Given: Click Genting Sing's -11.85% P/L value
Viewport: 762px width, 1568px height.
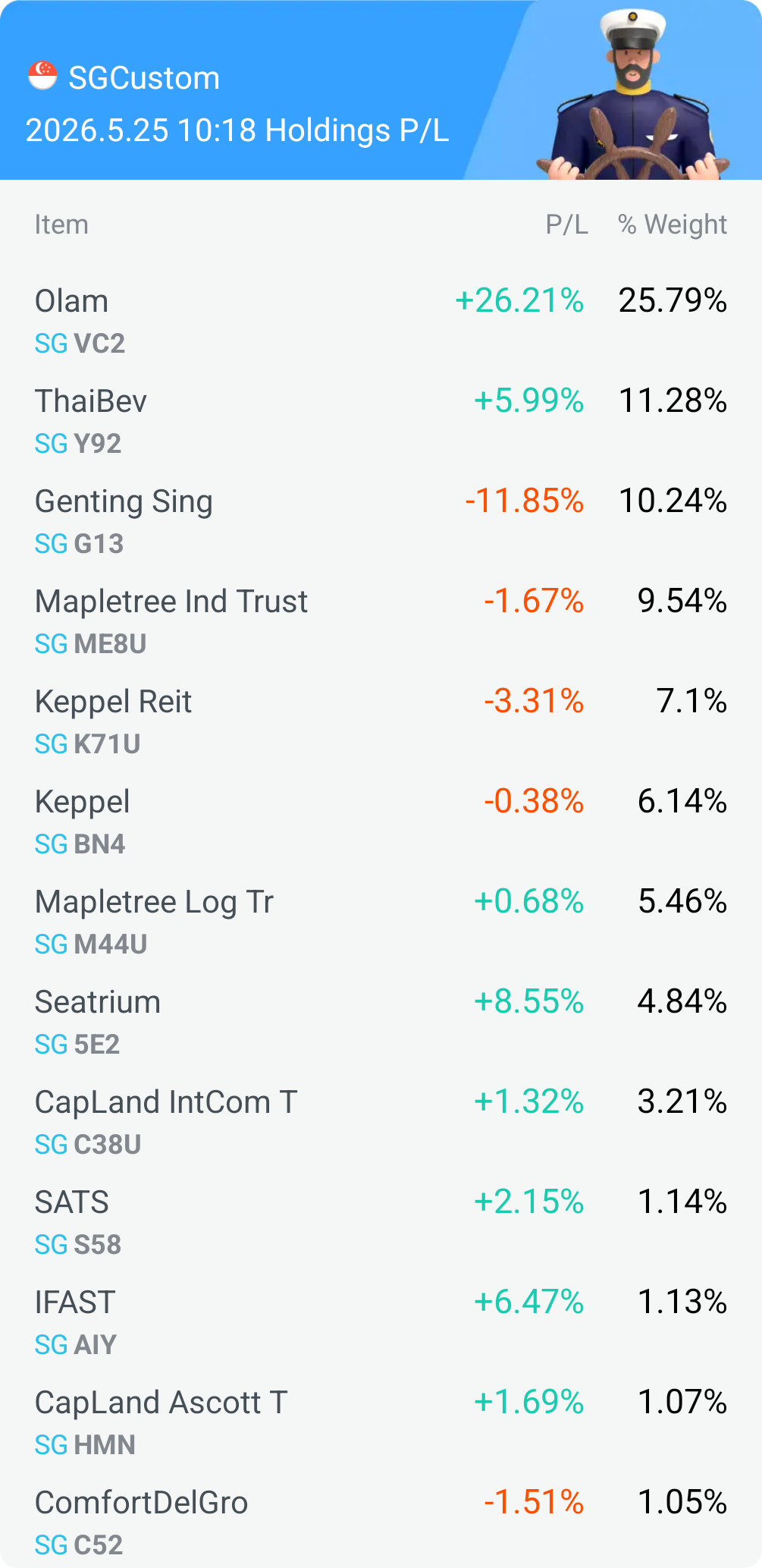Looking at the screenshot, I should coord(524,501).
